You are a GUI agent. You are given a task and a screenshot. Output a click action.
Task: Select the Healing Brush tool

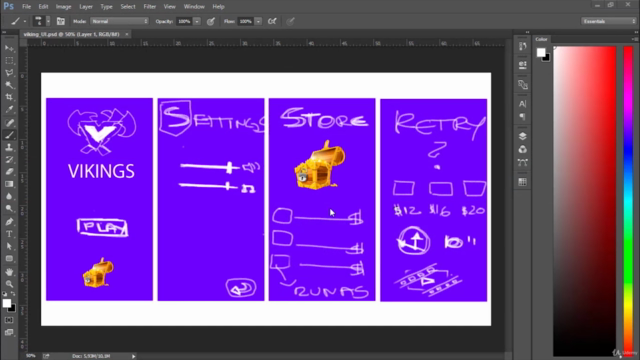point(9,122)
